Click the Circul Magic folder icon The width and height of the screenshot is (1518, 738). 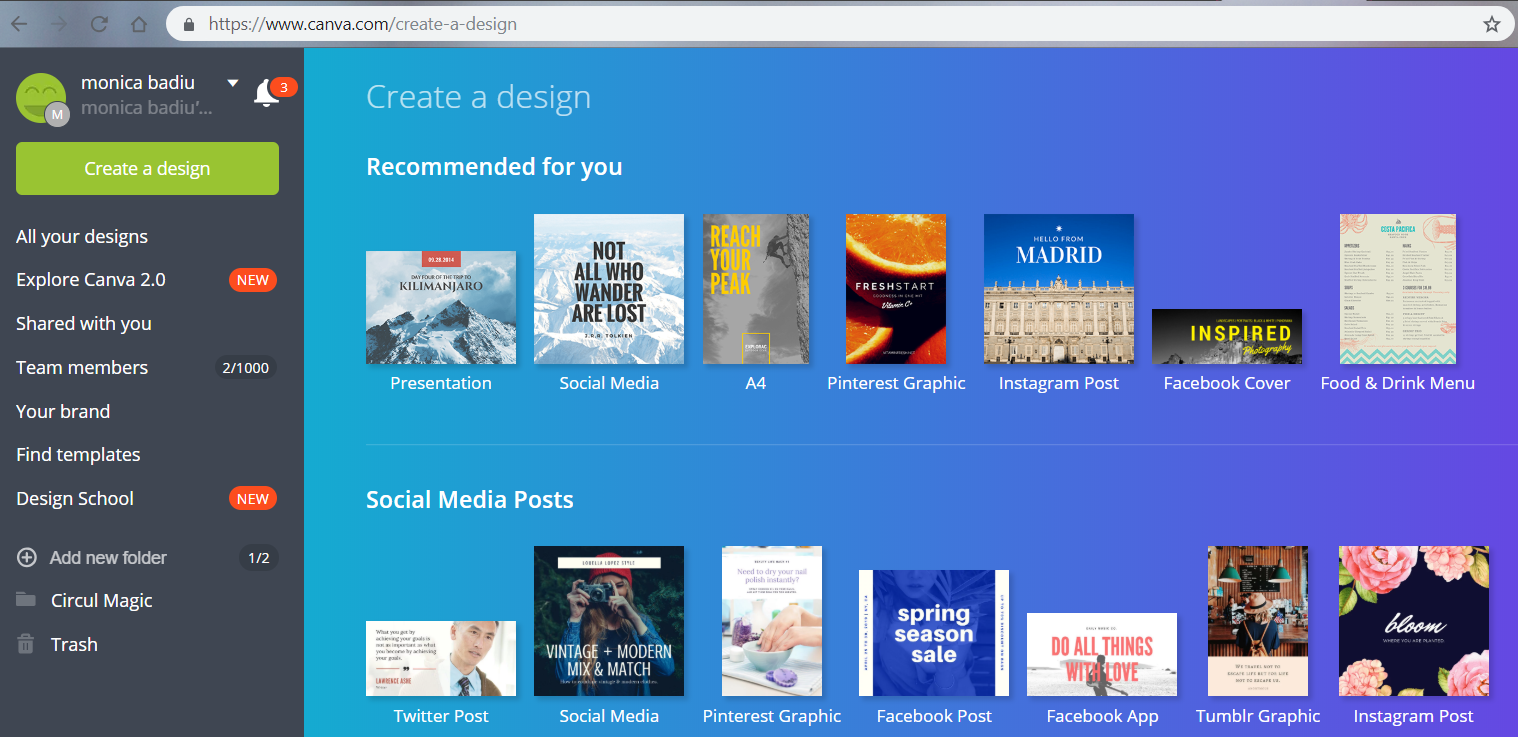pyautogui.click(x=27, y=600)
